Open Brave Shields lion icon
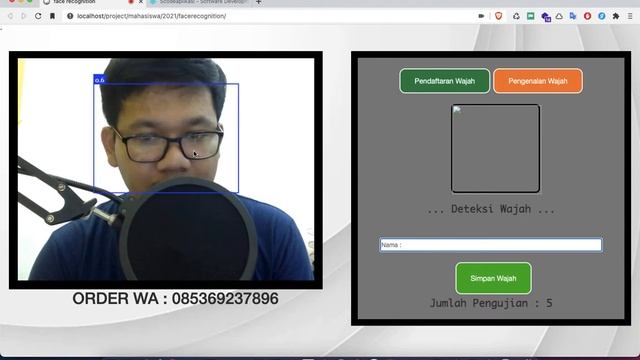This screenshot has height=360, width=640. pos(498,16)
